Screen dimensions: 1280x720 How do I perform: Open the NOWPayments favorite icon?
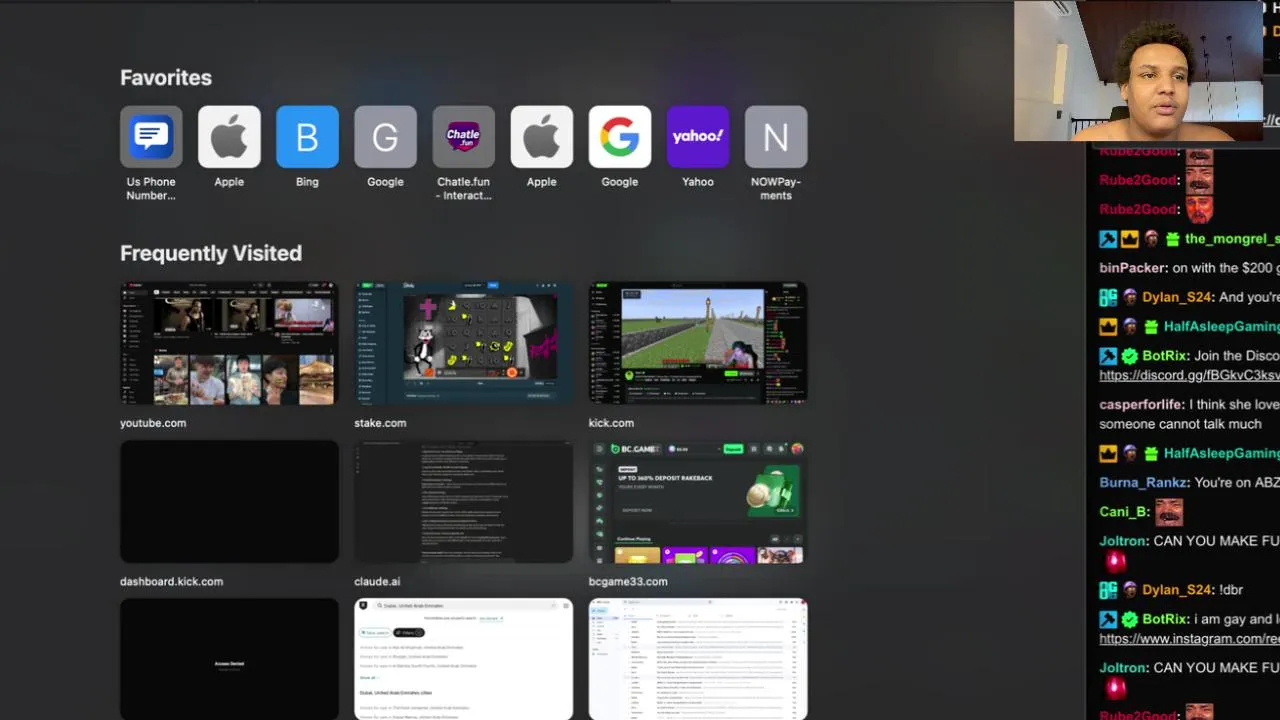click(x=775, y=137)
